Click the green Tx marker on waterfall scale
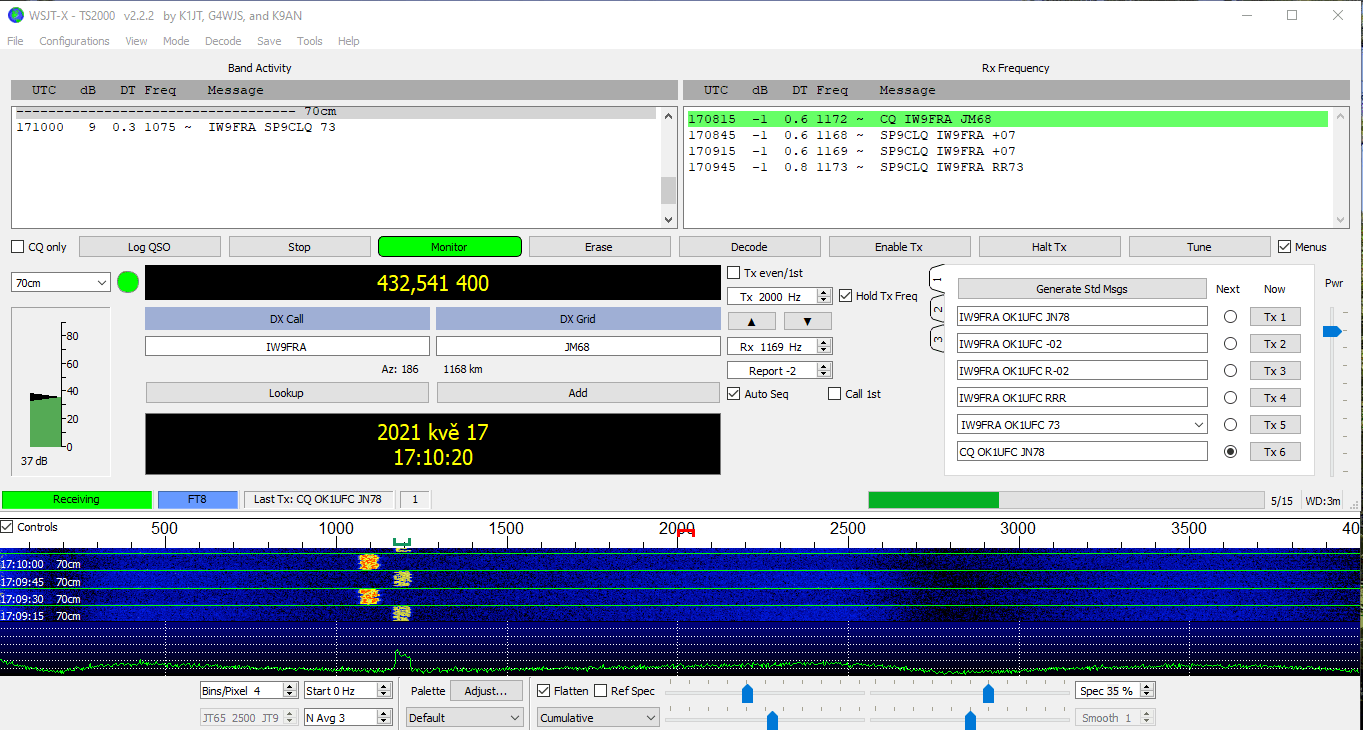The height and width of the screenshot is (730, 1363). click(x=402, y=544)
